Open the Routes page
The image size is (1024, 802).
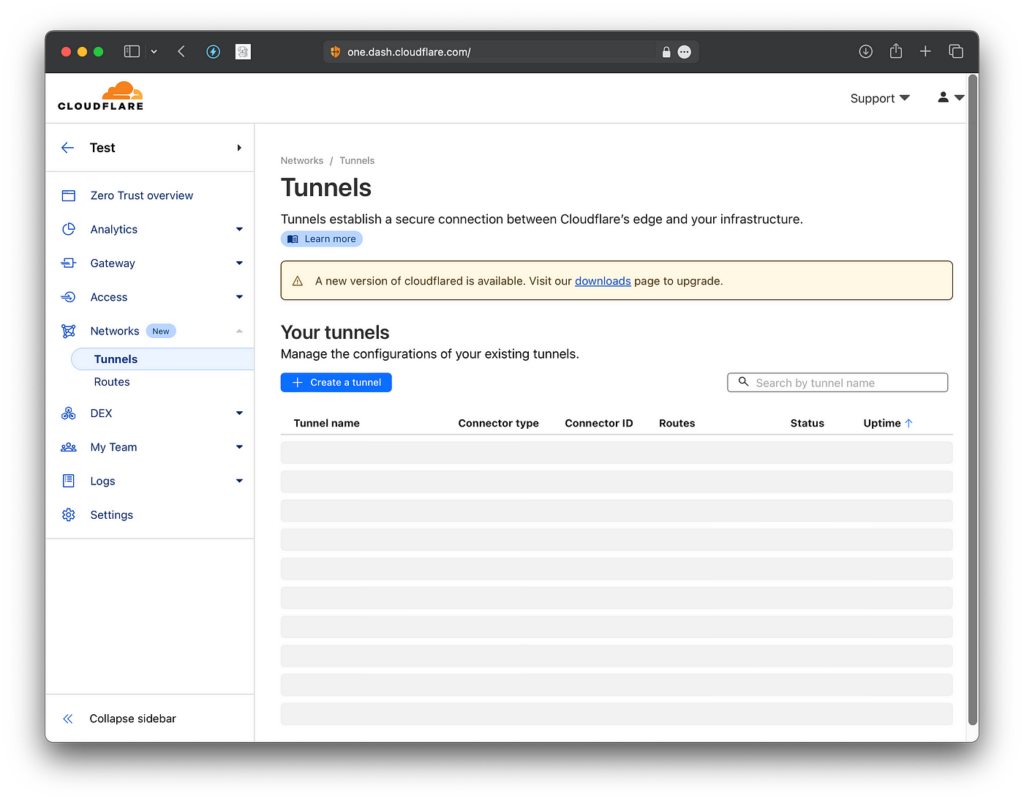point(112,381)
